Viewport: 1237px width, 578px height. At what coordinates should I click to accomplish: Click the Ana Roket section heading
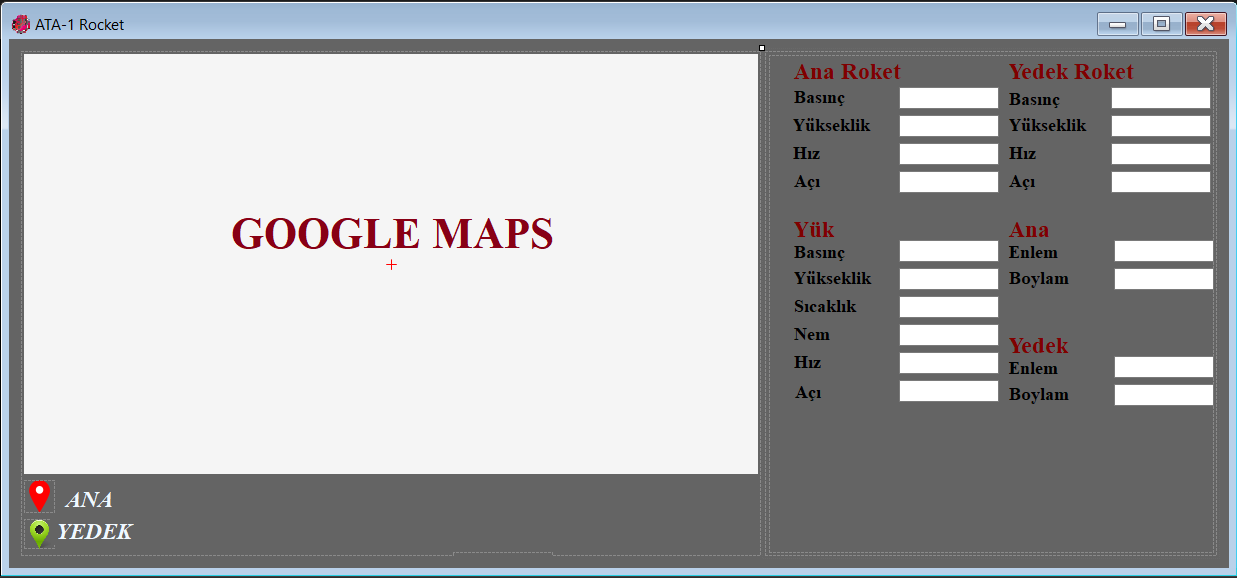point(847,72)
